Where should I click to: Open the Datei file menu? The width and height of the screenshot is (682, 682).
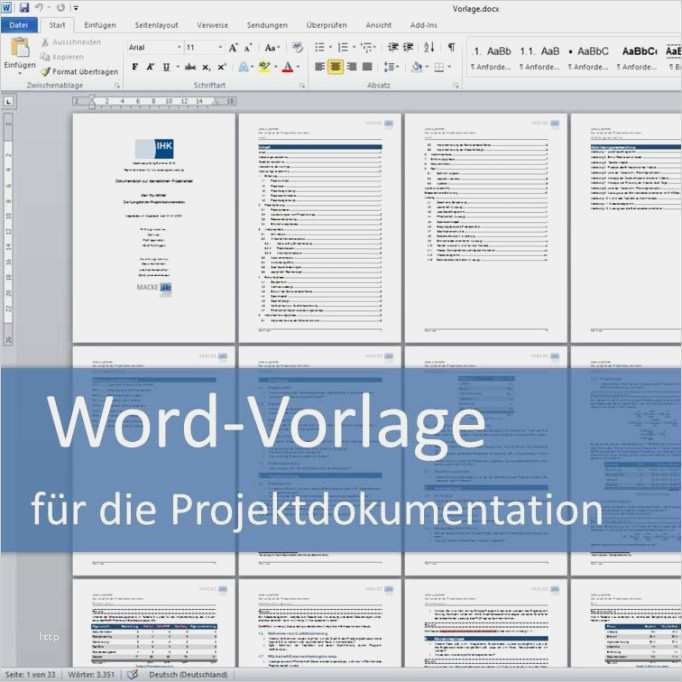(x=19, y=25)
